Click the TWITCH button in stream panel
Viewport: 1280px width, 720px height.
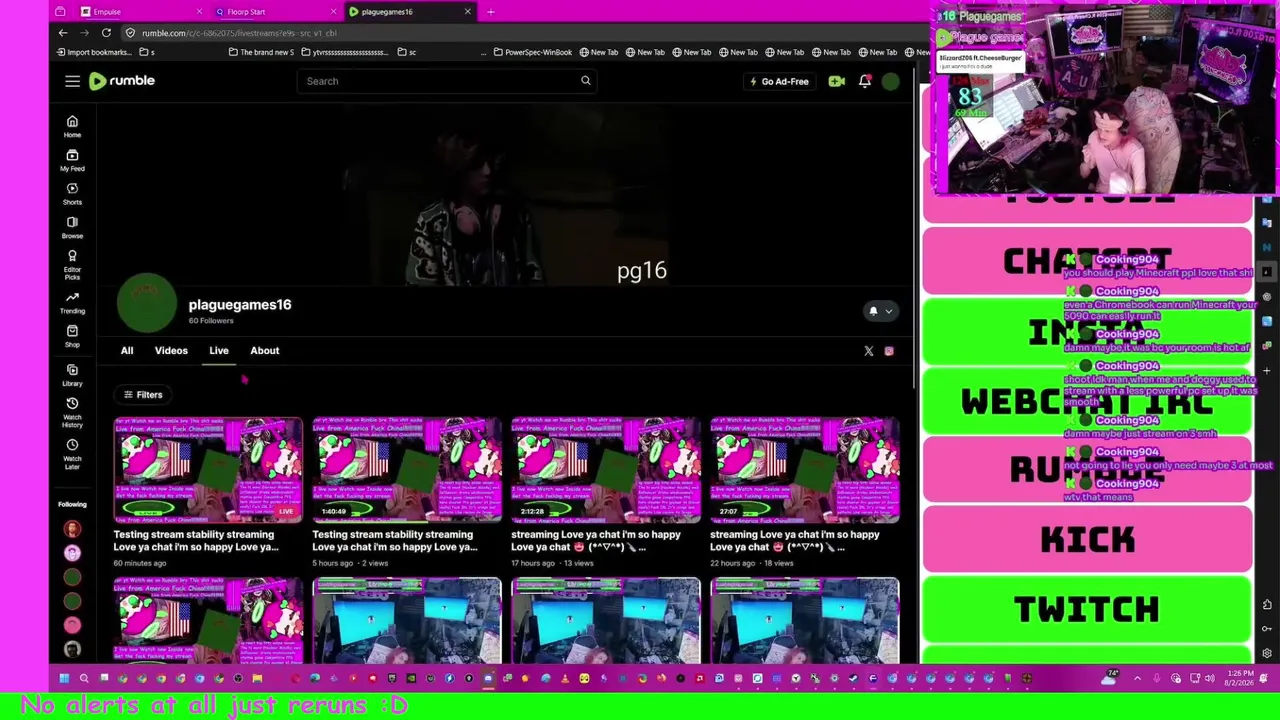coord(1087,609)
